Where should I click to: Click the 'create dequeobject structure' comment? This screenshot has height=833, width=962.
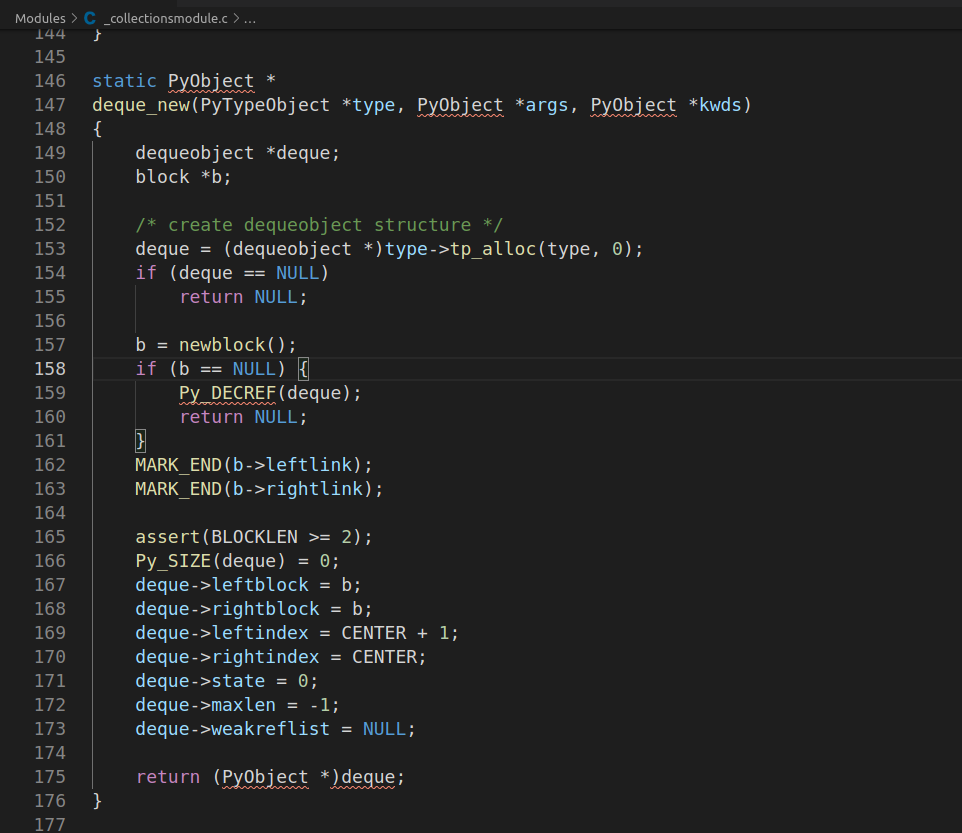pyautogui.click(x=319, y=225)
